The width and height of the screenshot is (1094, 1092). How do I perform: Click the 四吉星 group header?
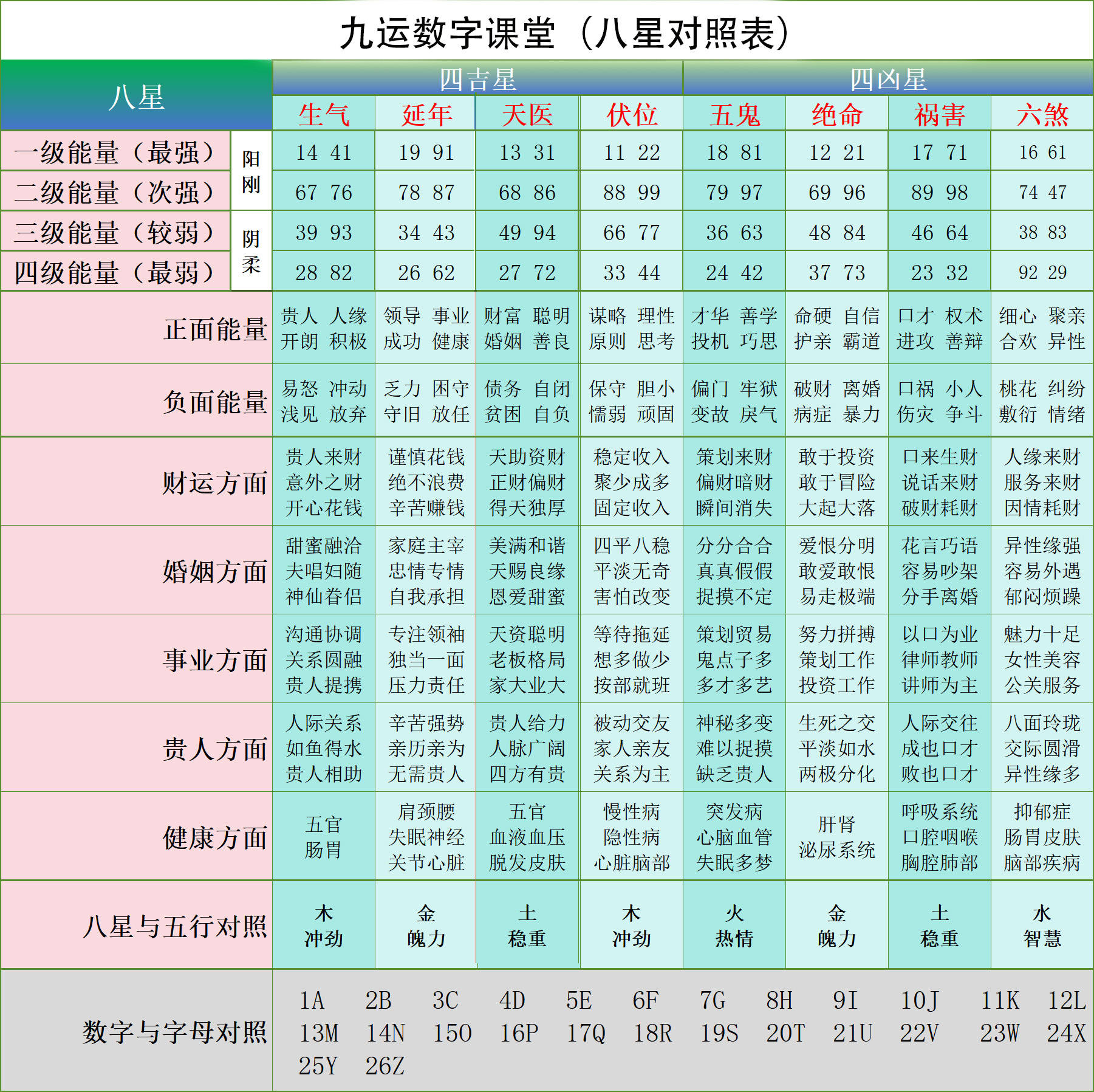click(478, 78)
